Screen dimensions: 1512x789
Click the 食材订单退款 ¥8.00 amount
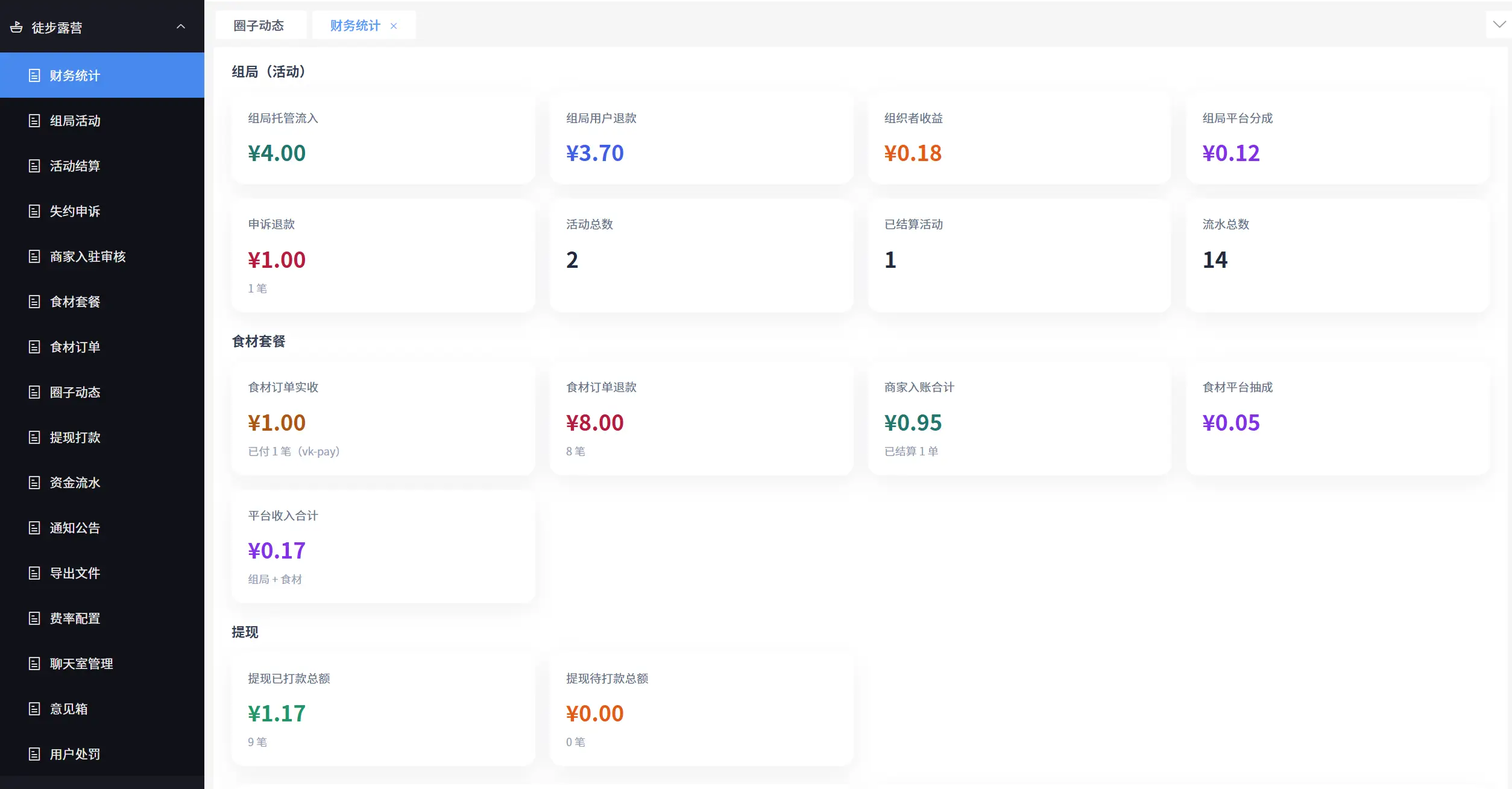[595, 423]
